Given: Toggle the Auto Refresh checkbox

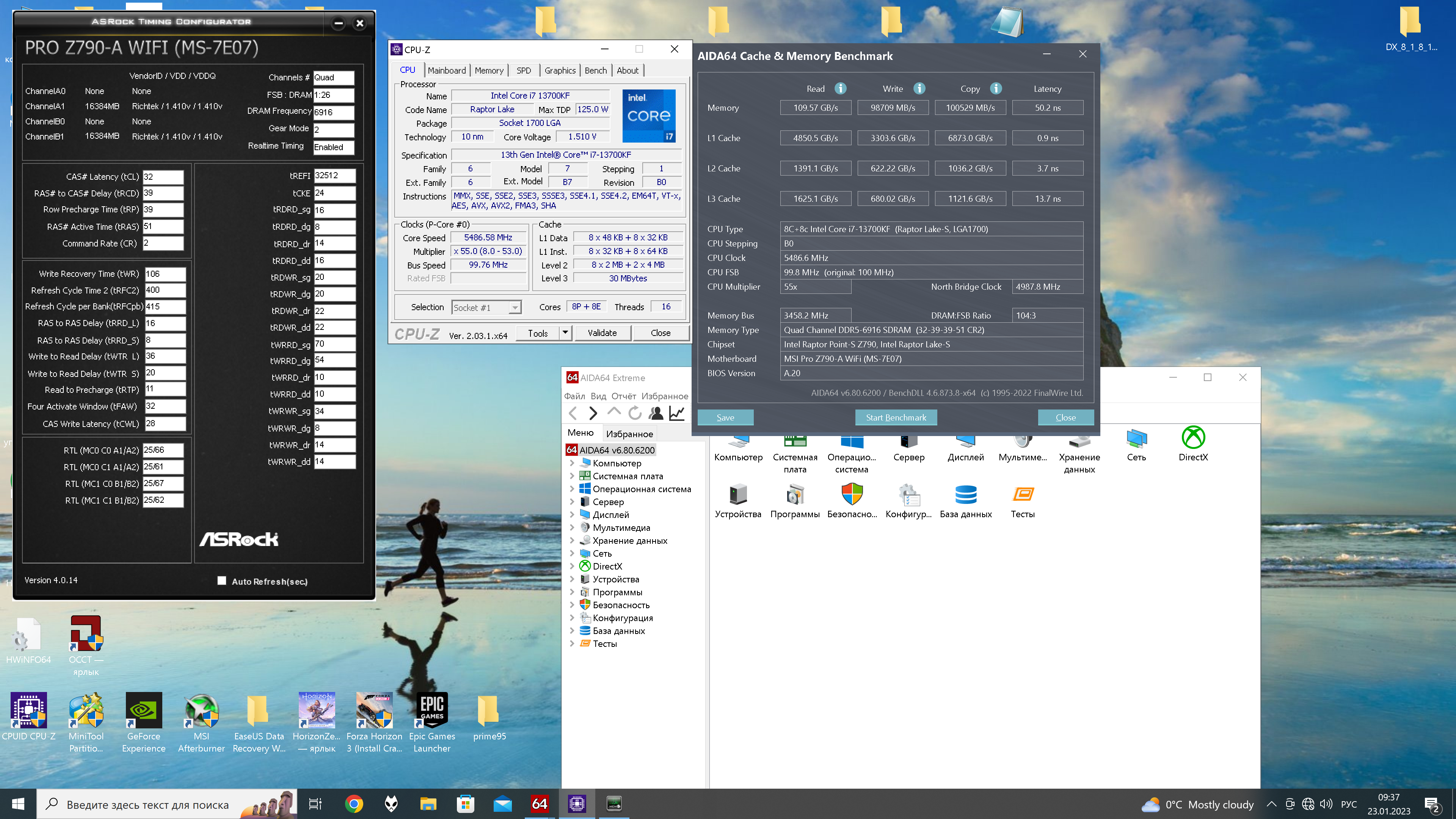Looking at the screenshot, I should coord(222,581).
